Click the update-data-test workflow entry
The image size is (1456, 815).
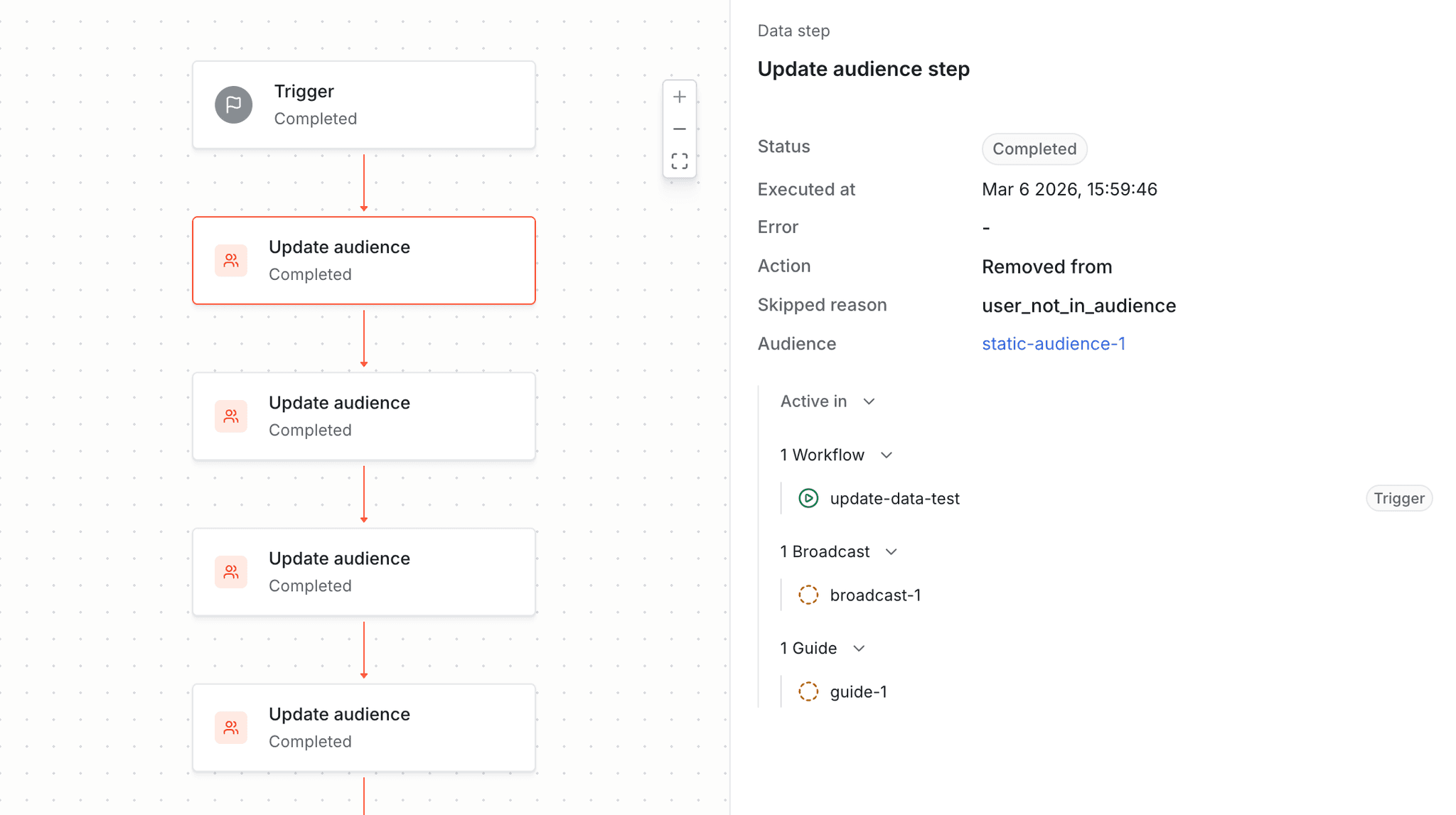(x=894, y=498)
